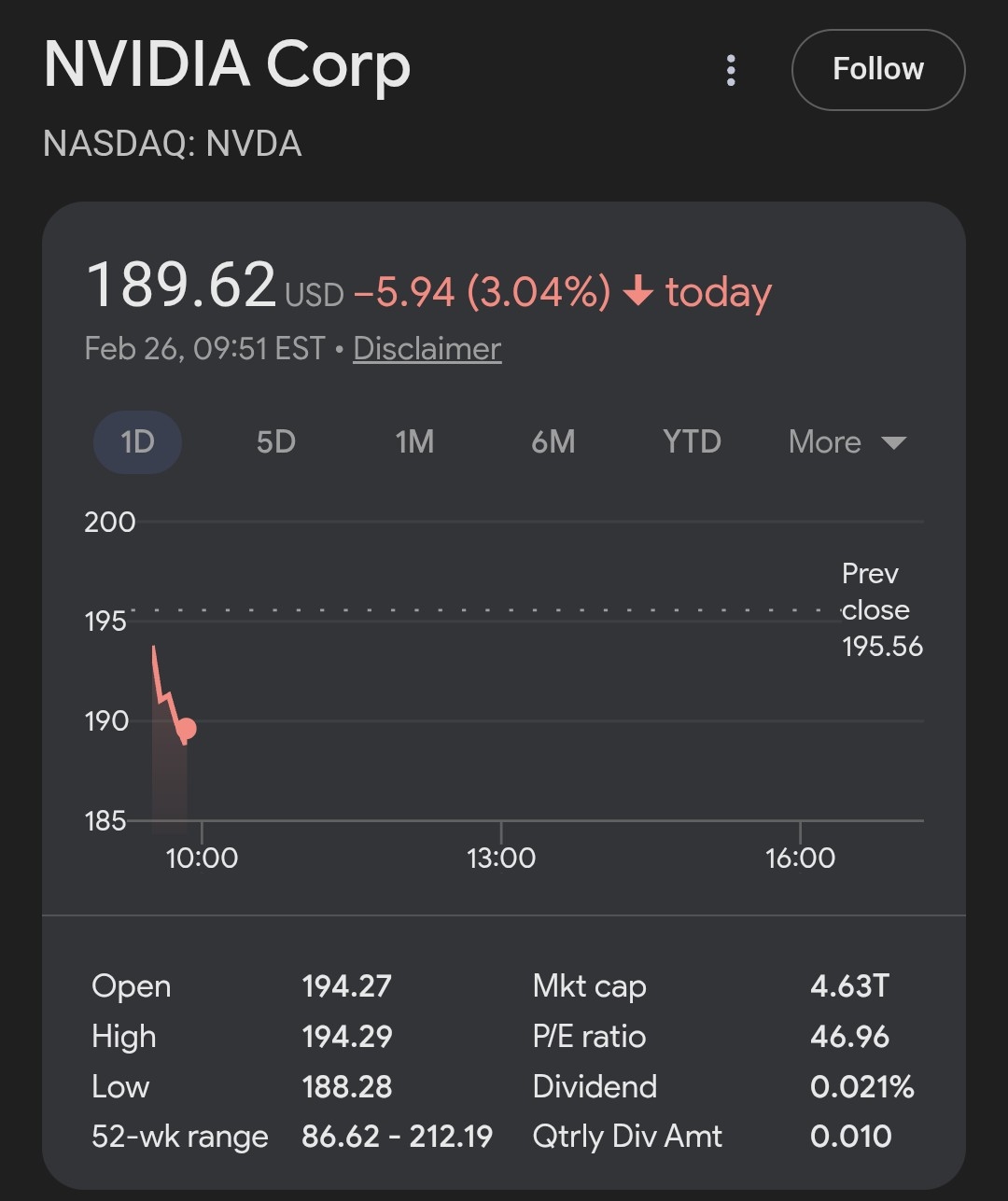Select the YTD chart range
Viewport: 1008px width, 1201px height.
pos(692,441)
